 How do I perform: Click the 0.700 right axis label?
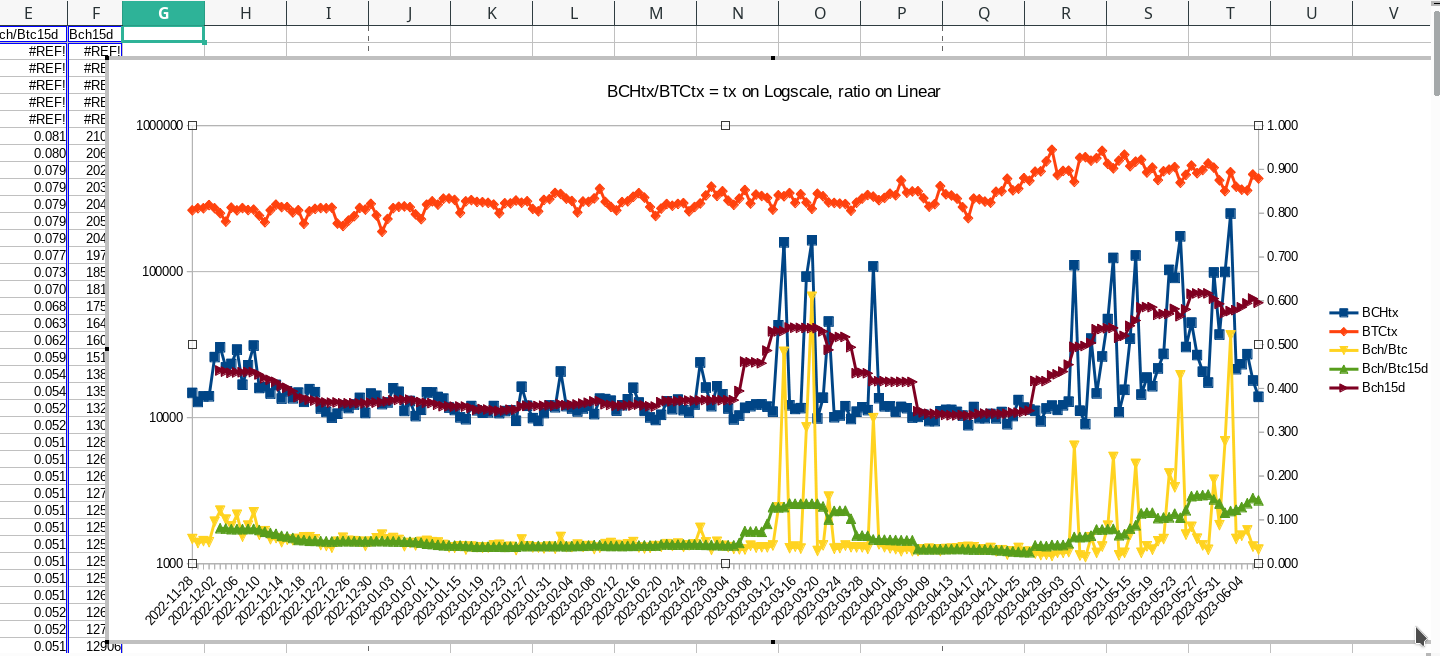pos(1282,257)
